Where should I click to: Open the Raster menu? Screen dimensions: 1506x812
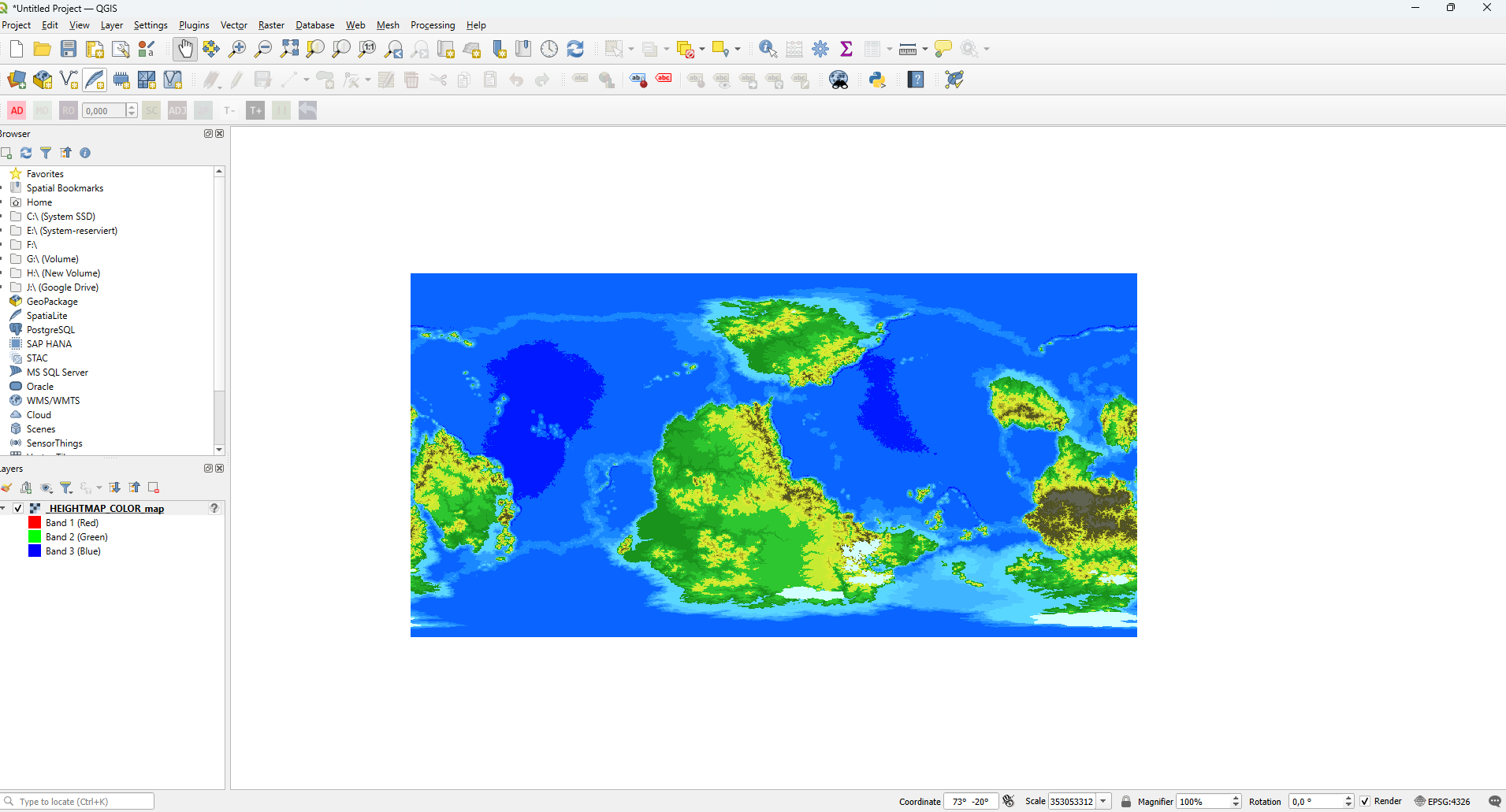pos(271,25)
